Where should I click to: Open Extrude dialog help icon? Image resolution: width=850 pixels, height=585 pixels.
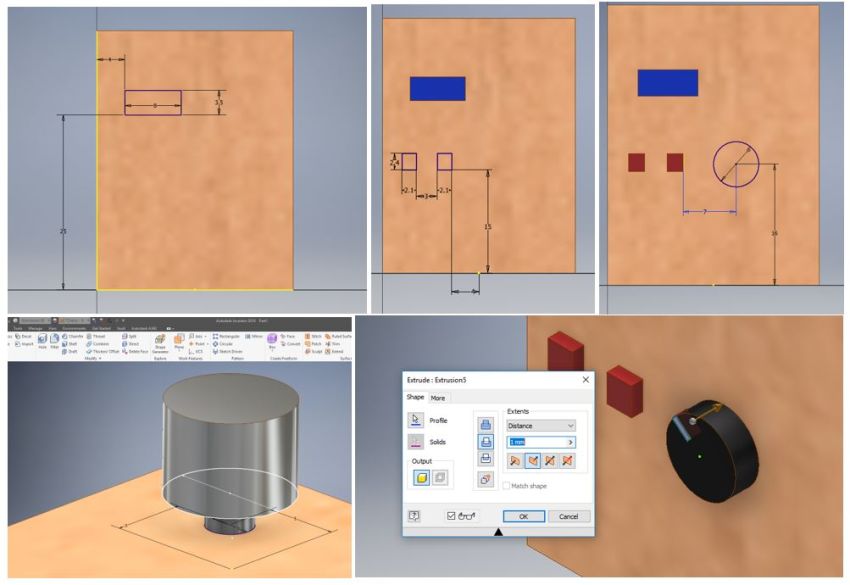[x=414, y=516]
